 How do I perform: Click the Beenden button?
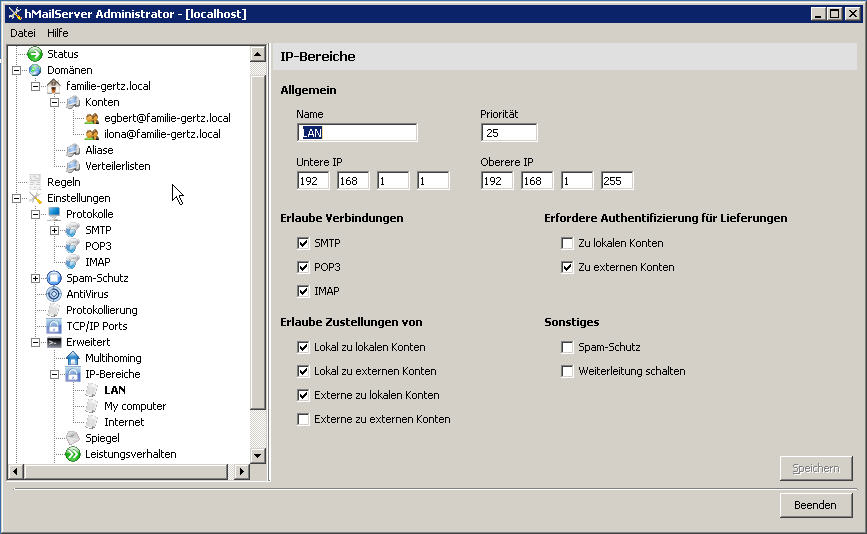tap(816, 505)
